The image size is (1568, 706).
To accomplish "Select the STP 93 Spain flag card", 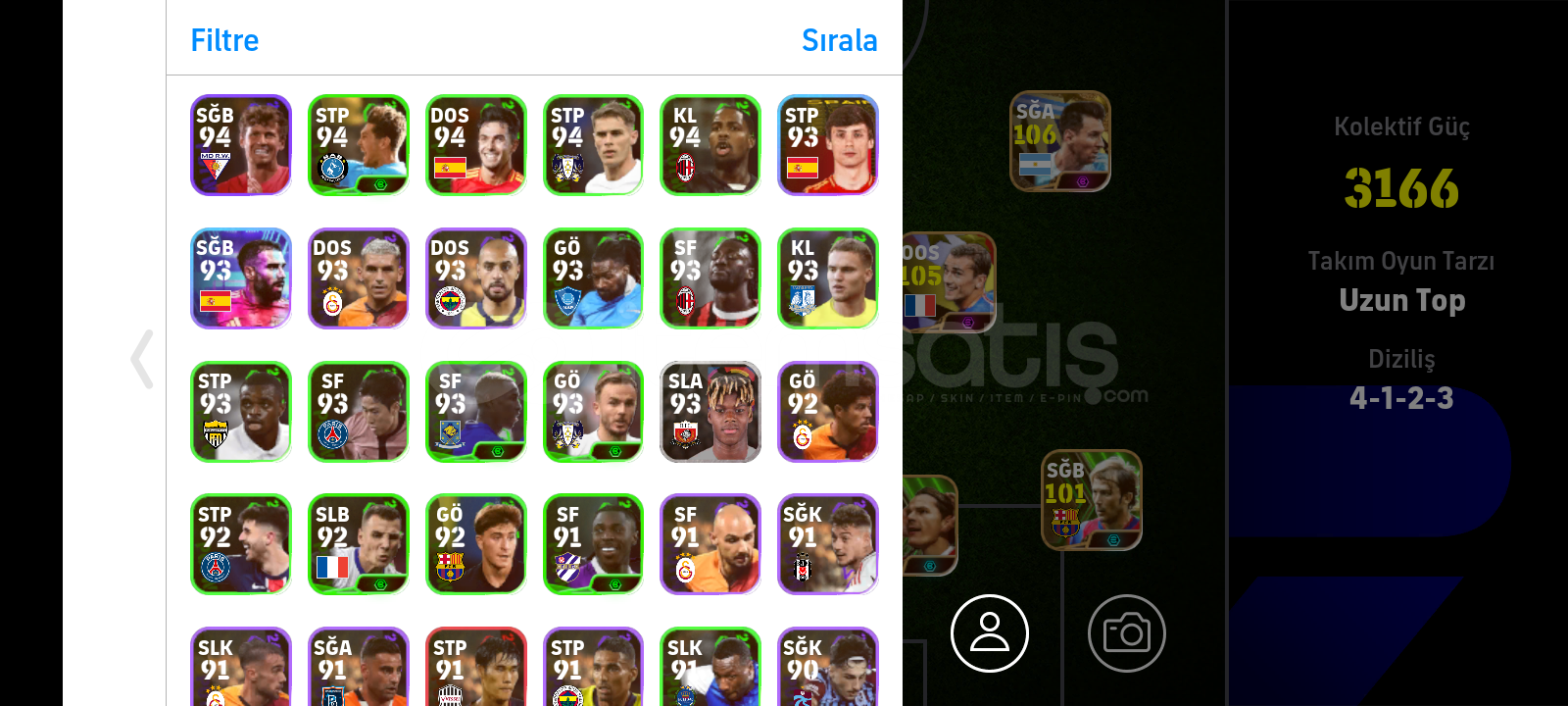I will tap(828, 145).
